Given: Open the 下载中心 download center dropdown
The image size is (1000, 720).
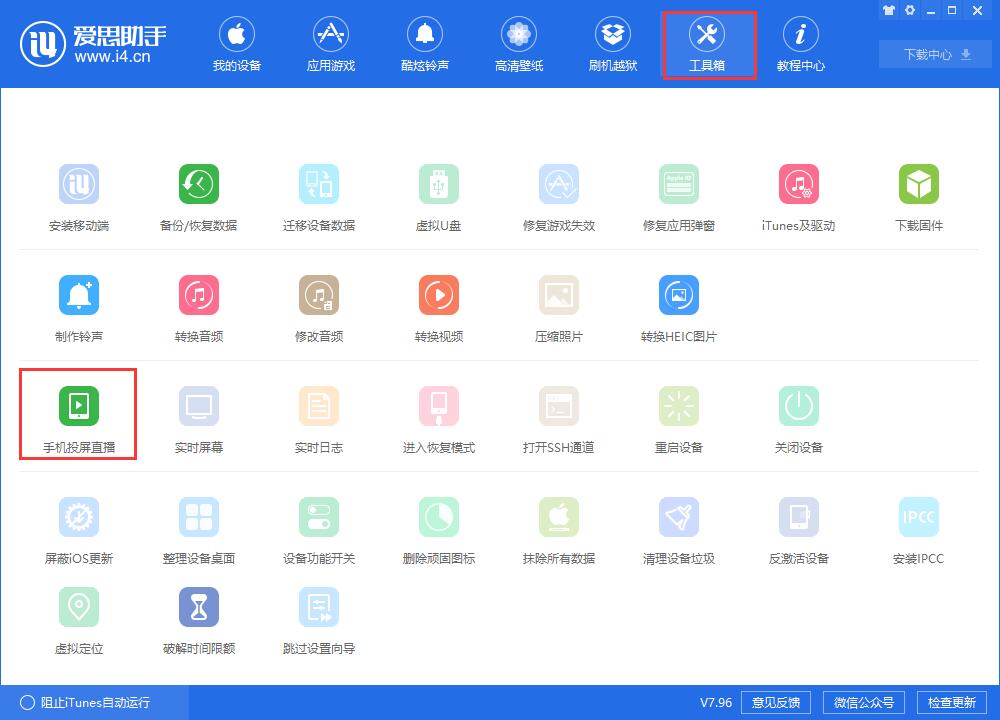Looking at the screenshot, I should click(x=932, y=54).
